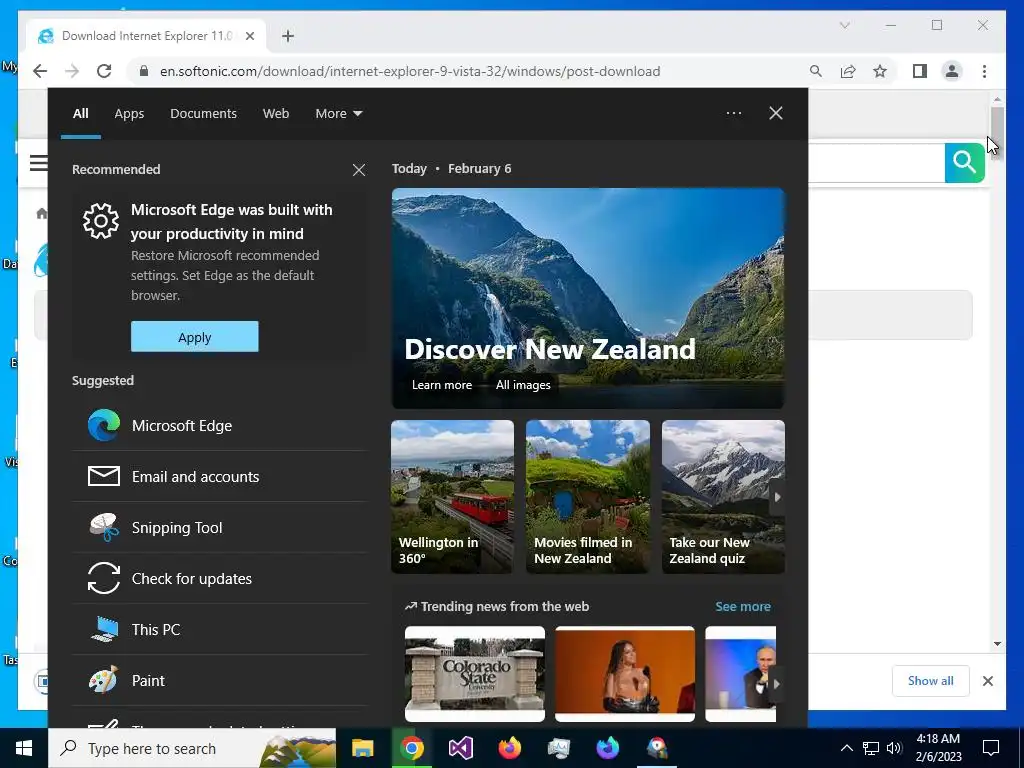Open Chrome profile avatar

tap(952, 71)
